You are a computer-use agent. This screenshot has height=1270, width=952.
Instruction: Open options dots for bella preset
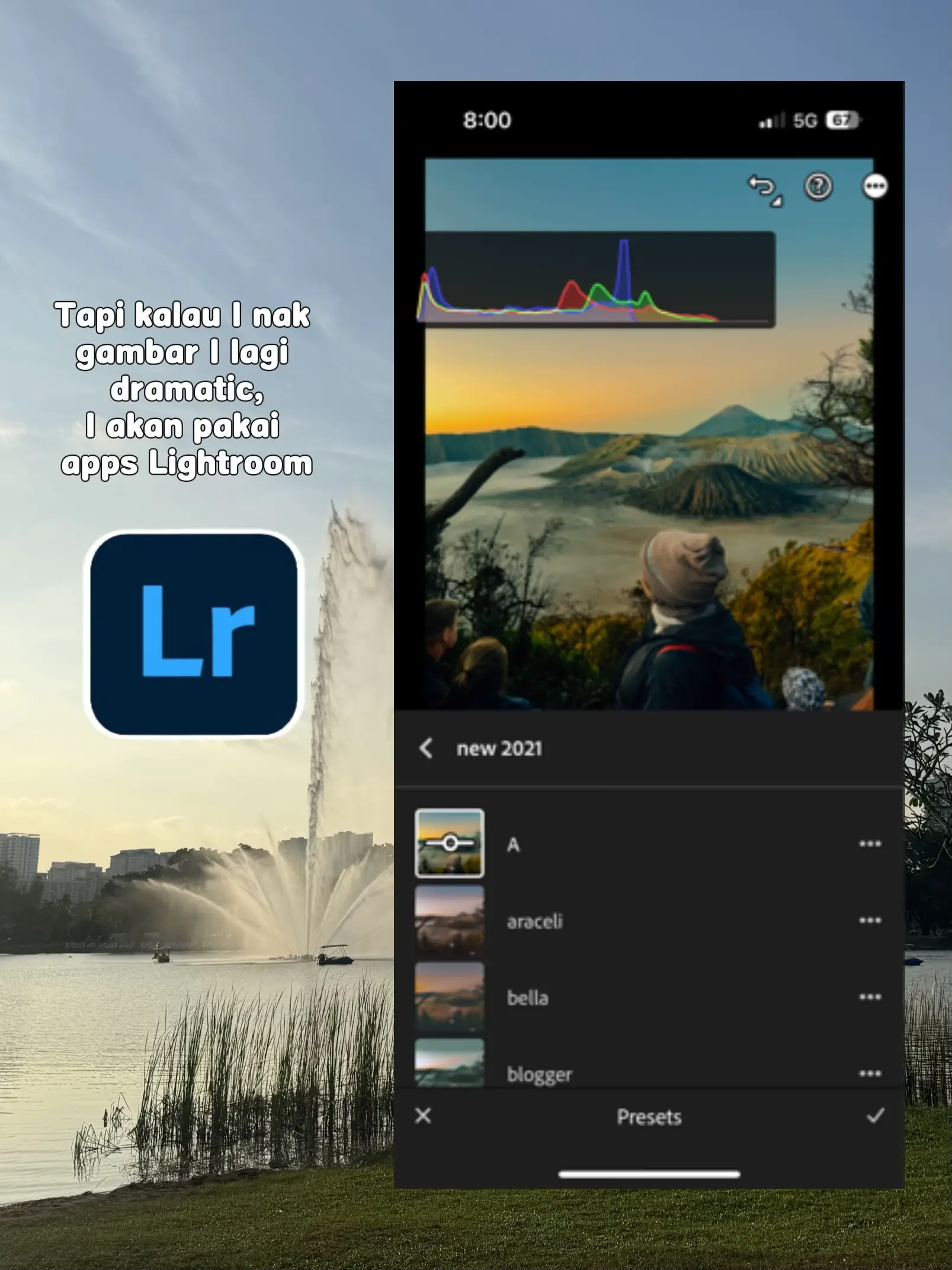870,997
